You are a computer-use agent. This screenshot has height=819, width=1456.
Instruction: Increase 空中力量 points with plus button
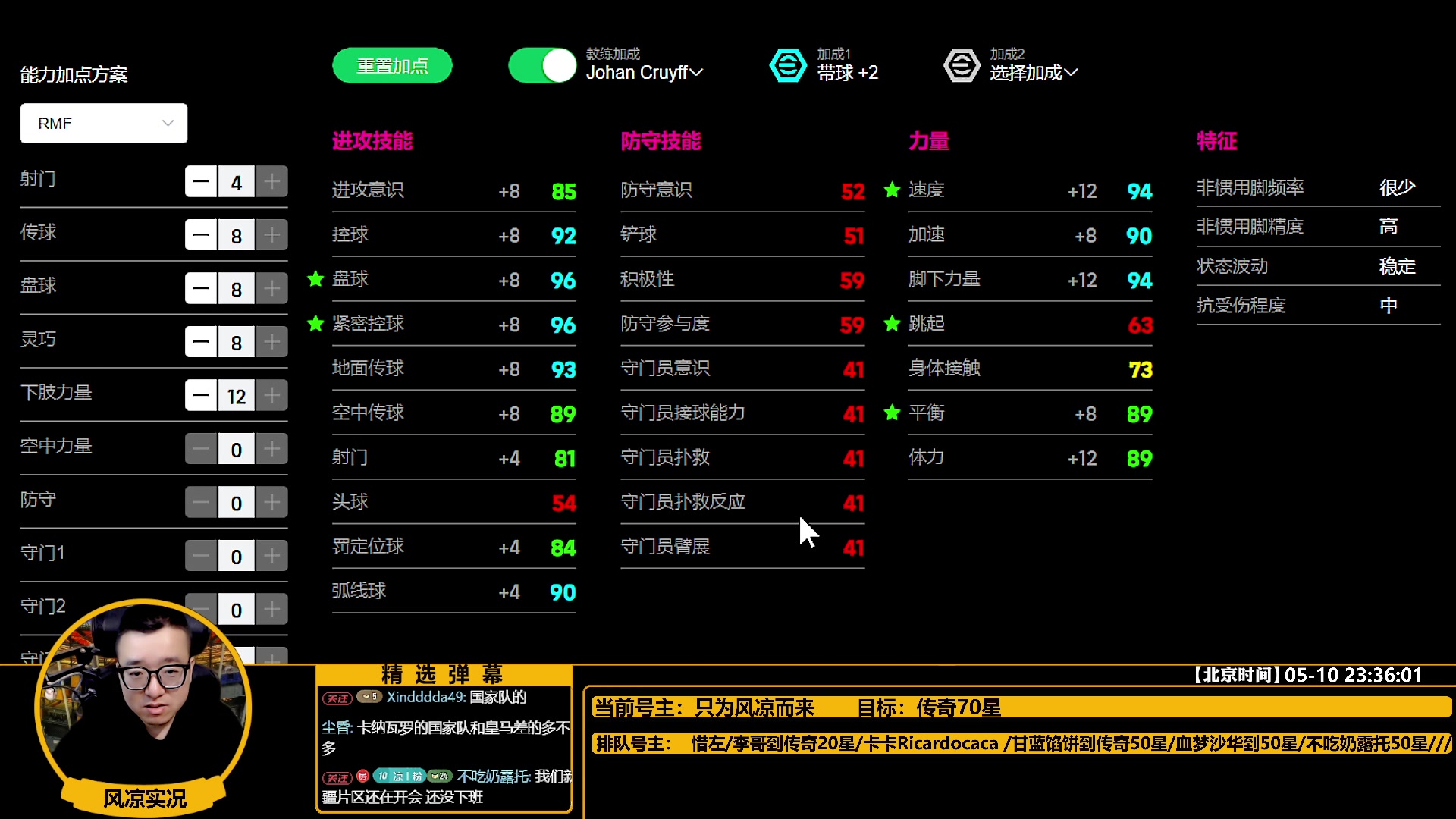tap(272, 449)
